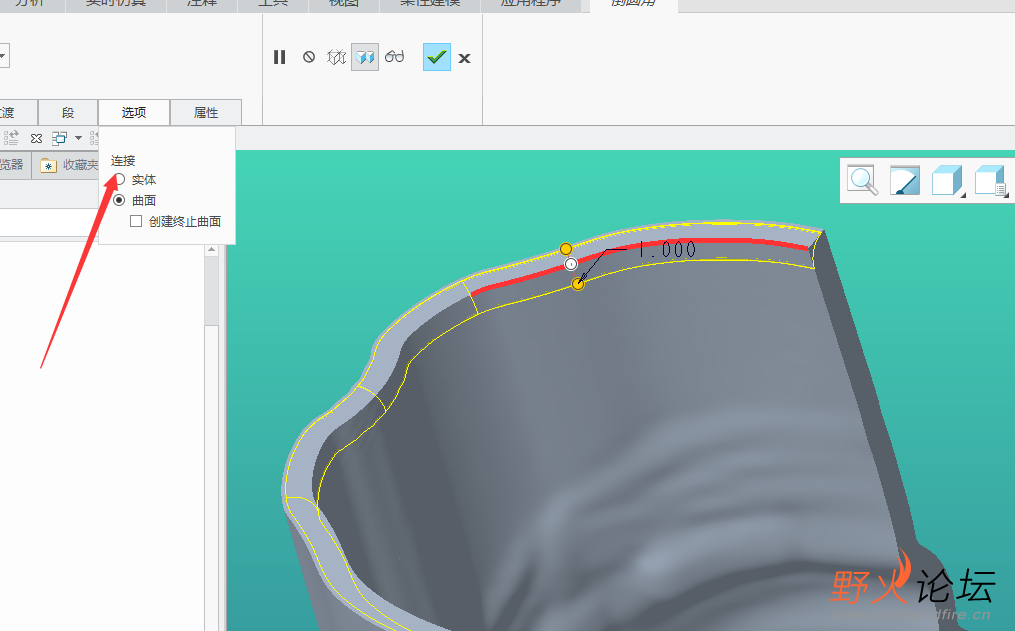Select the 曲面 radio button

pyautogui.click(x=119, y=201)
